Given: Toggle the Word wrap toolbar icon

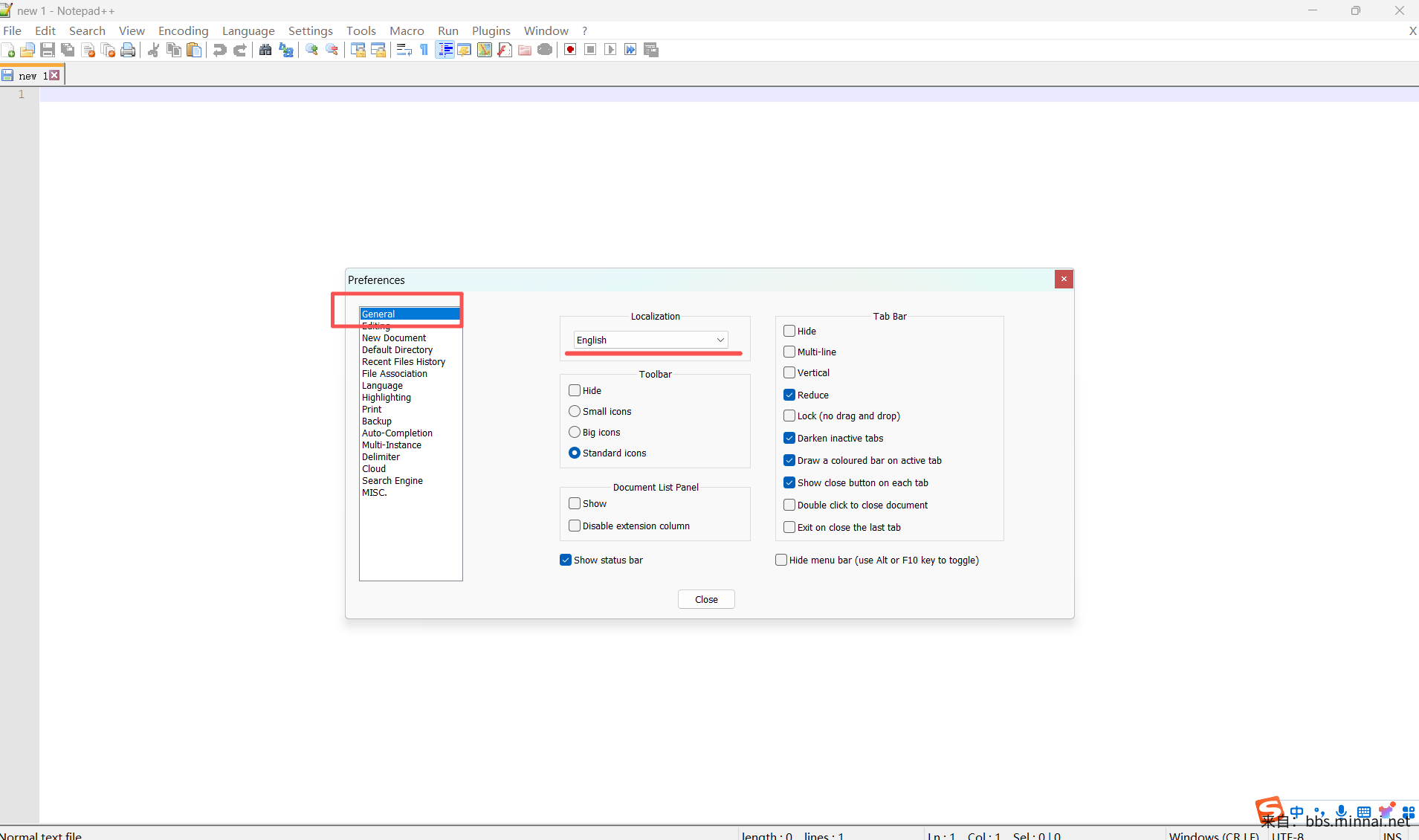Looking at the screenshot, I should pos(404,50).
